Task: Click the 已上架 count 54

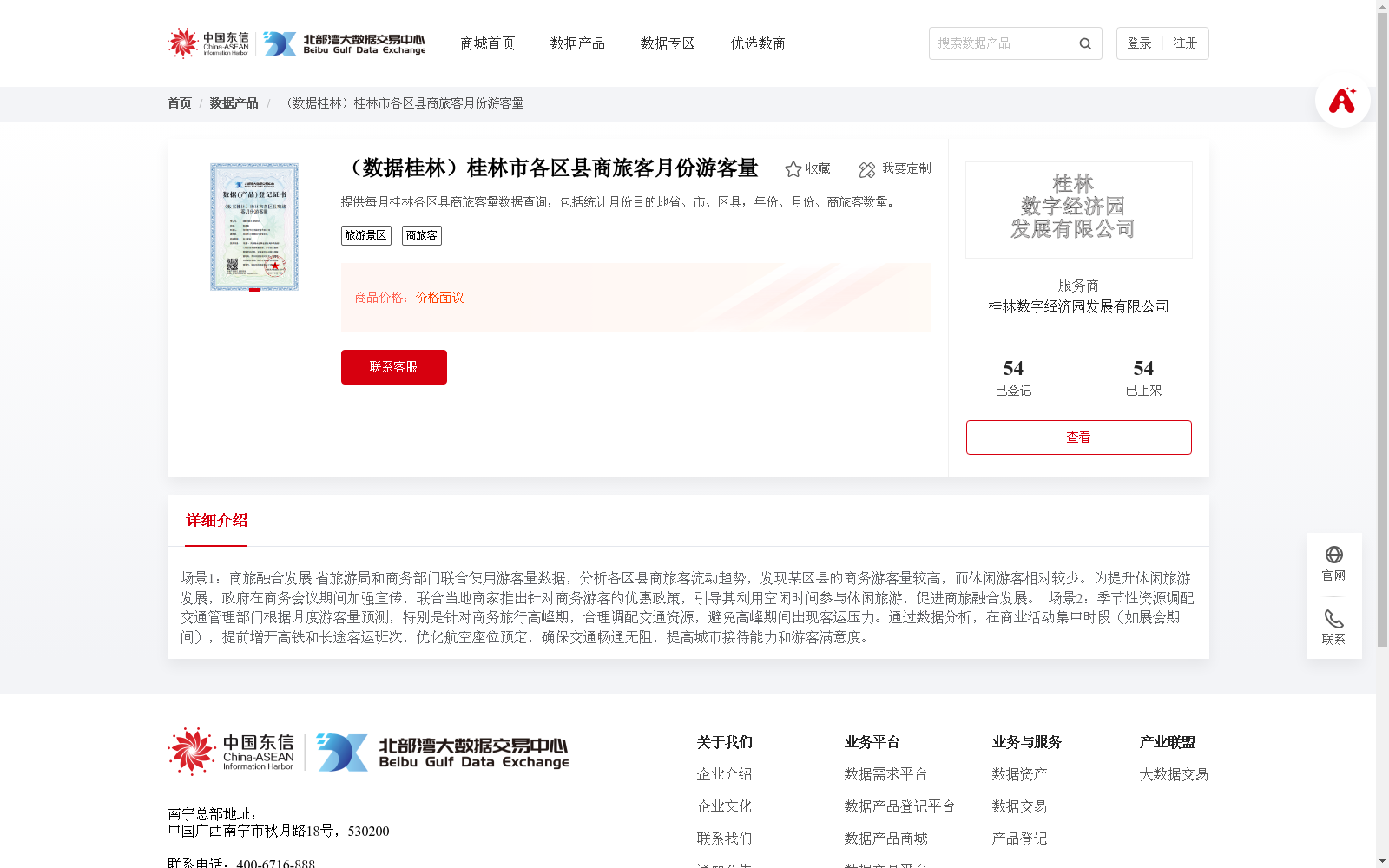Action: point(1143,368)
